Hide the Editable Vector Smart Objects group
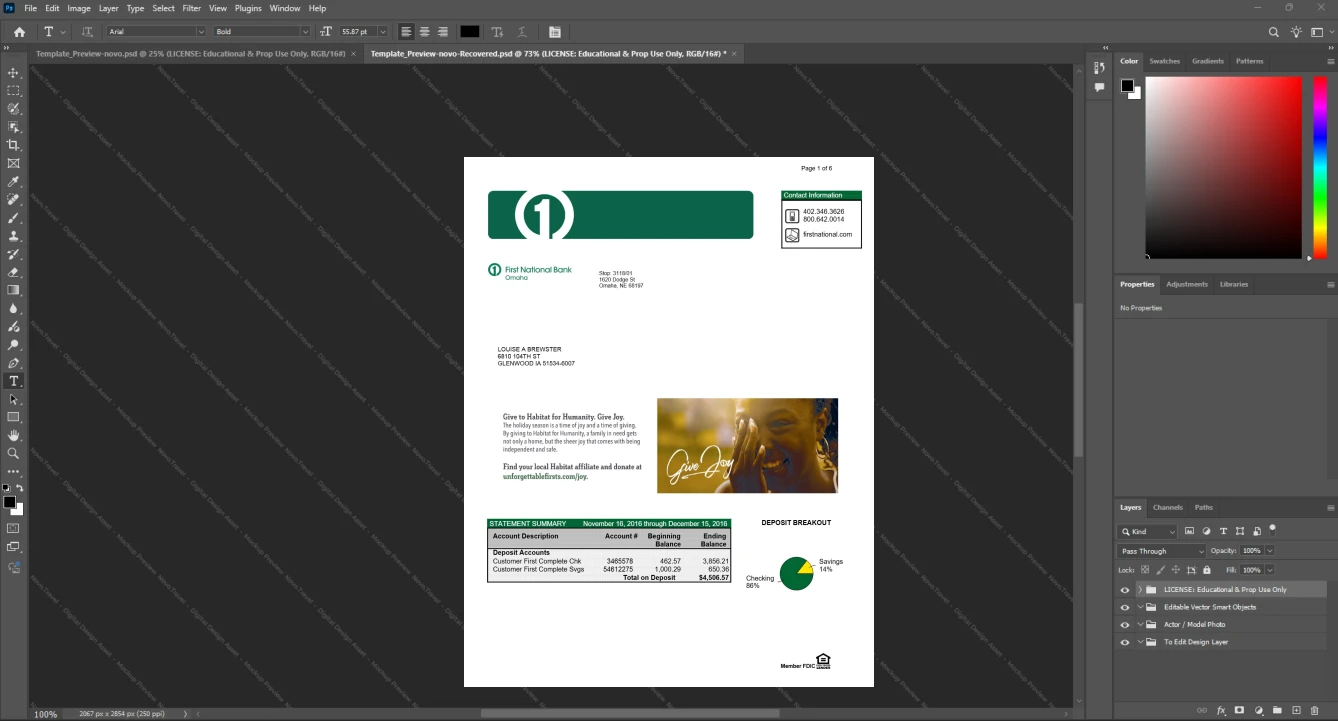The image size is (1338, 721). pos(1125,607)
